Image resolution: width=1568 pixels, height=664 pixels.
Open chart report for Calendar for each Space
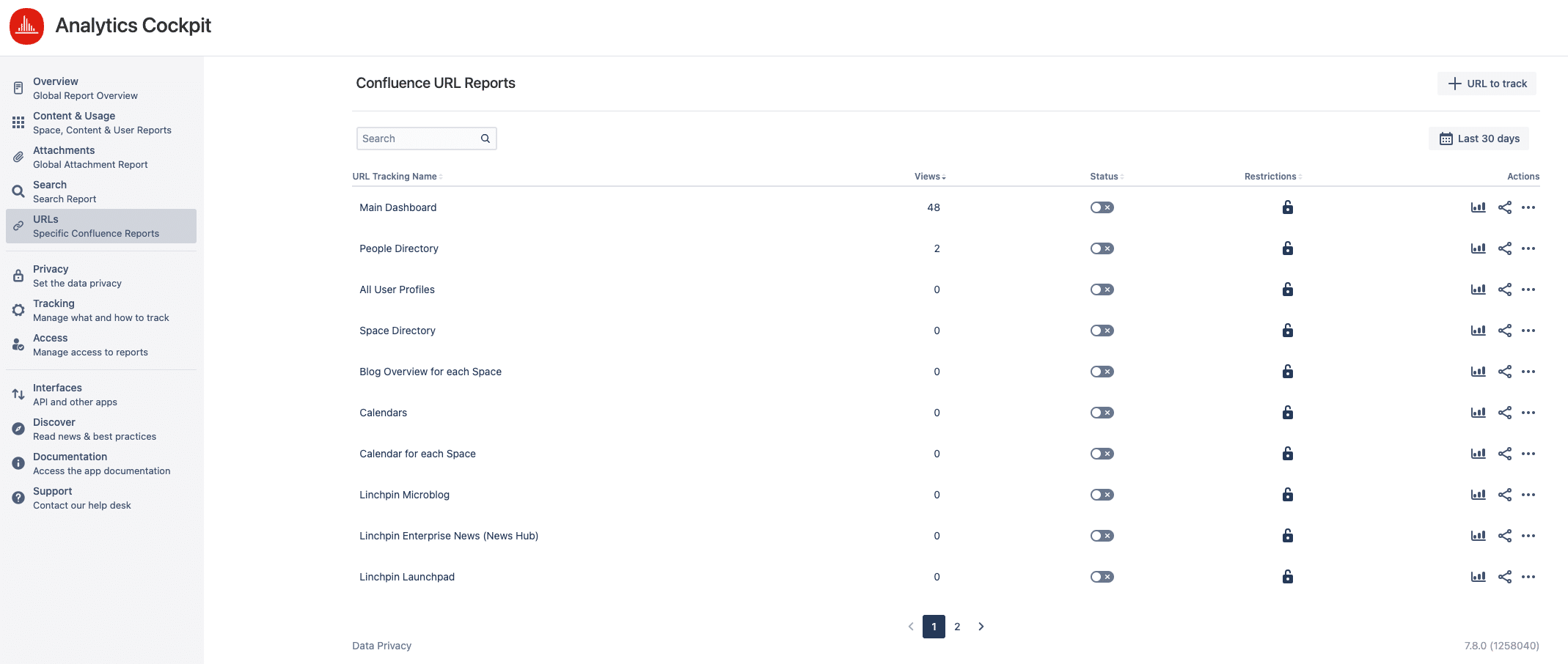(x=1479, y=454)
